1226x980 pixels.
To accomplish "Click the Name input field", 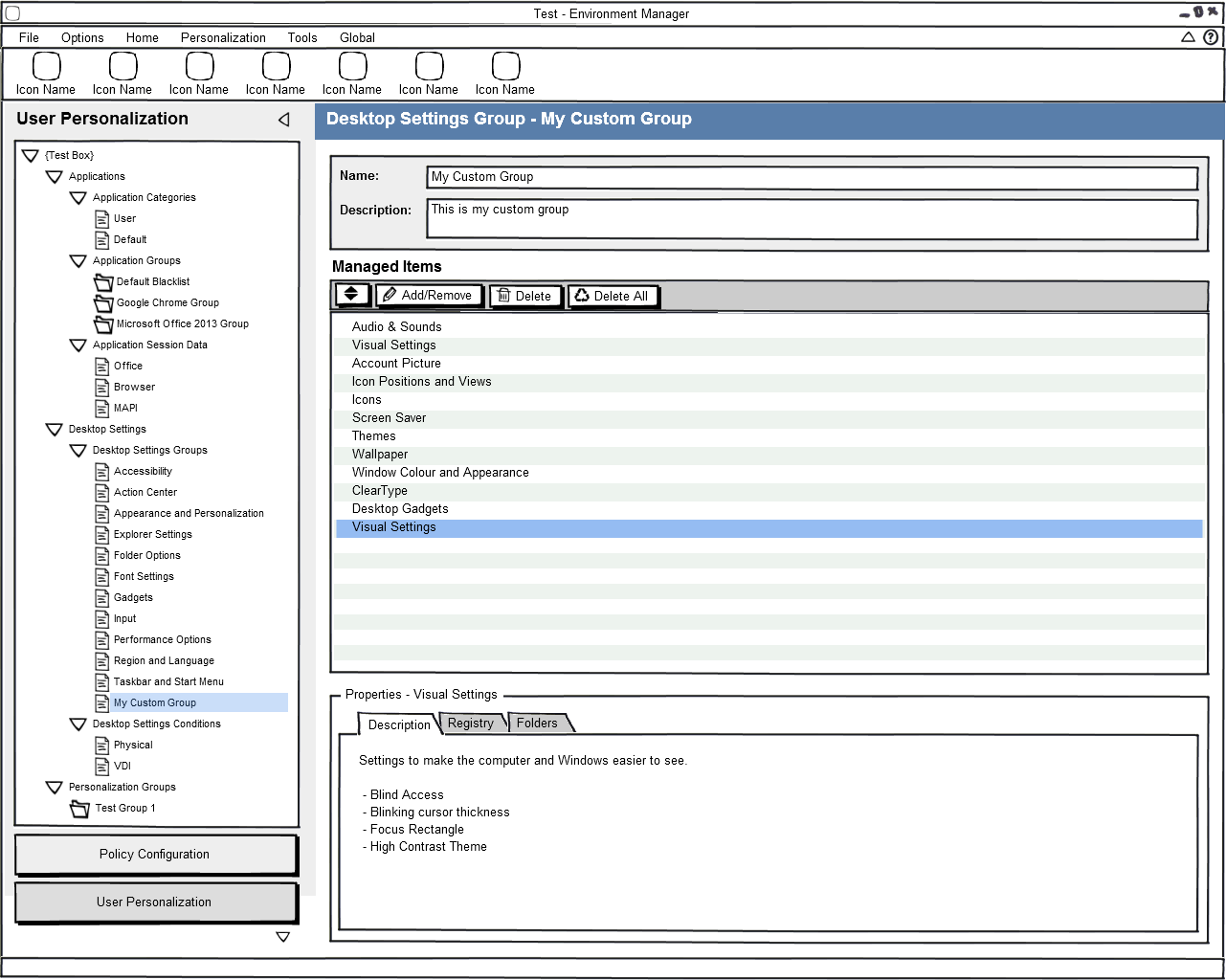I will (x=812, y=177).
